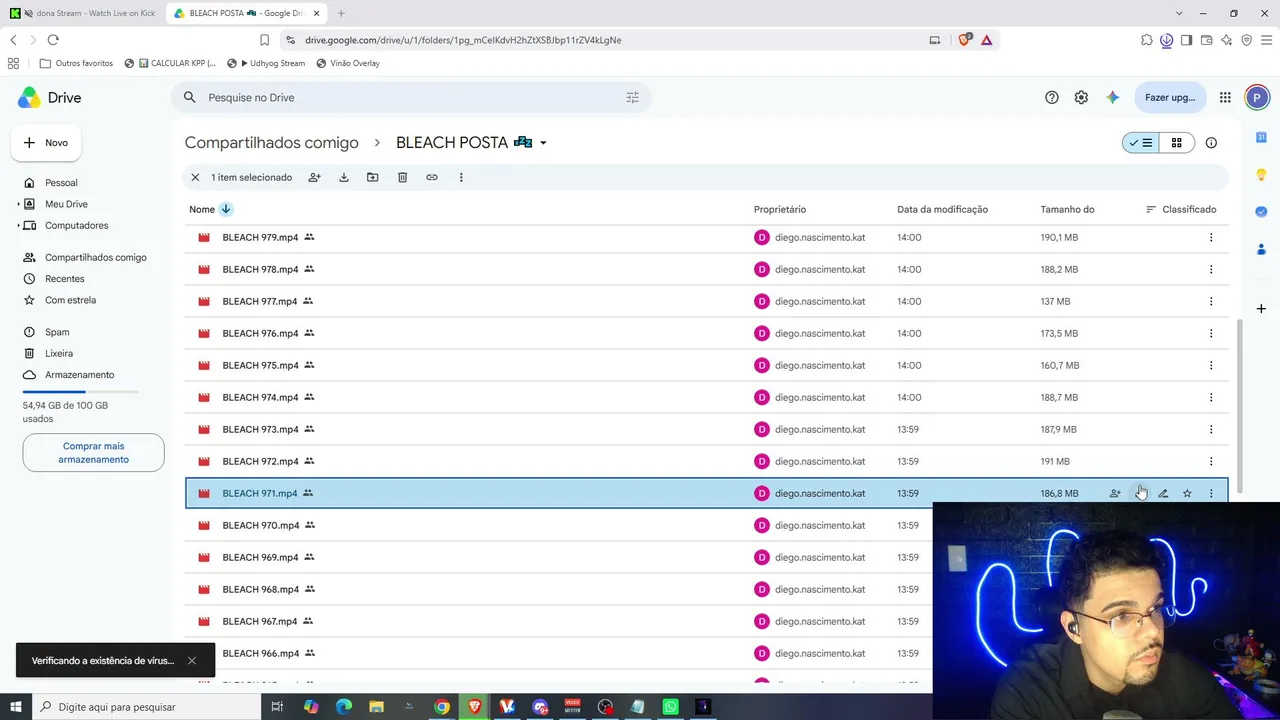
Task: Get add-ons with the plus icon
Action: tap(1261, 309)
